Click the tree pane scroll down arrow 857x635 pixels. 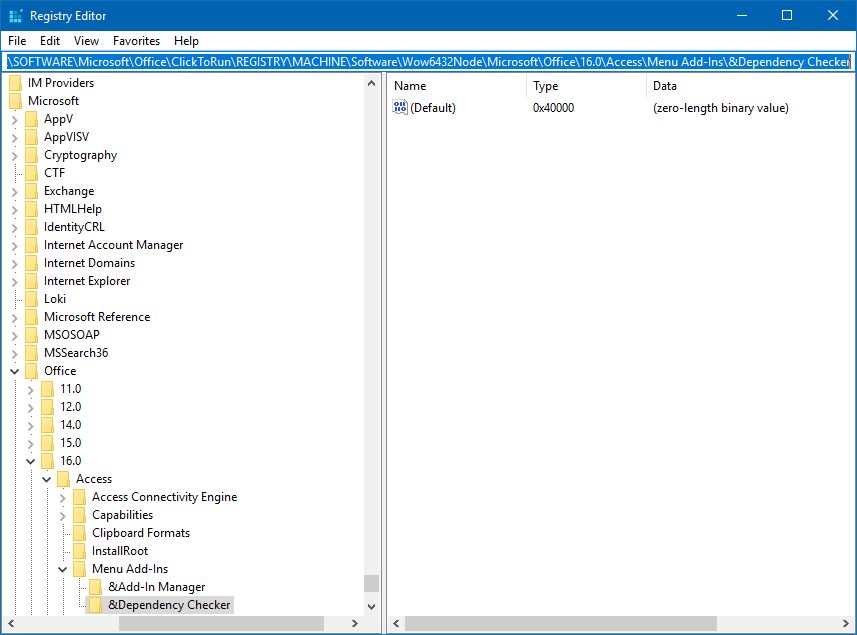click(x=372, y=606)
